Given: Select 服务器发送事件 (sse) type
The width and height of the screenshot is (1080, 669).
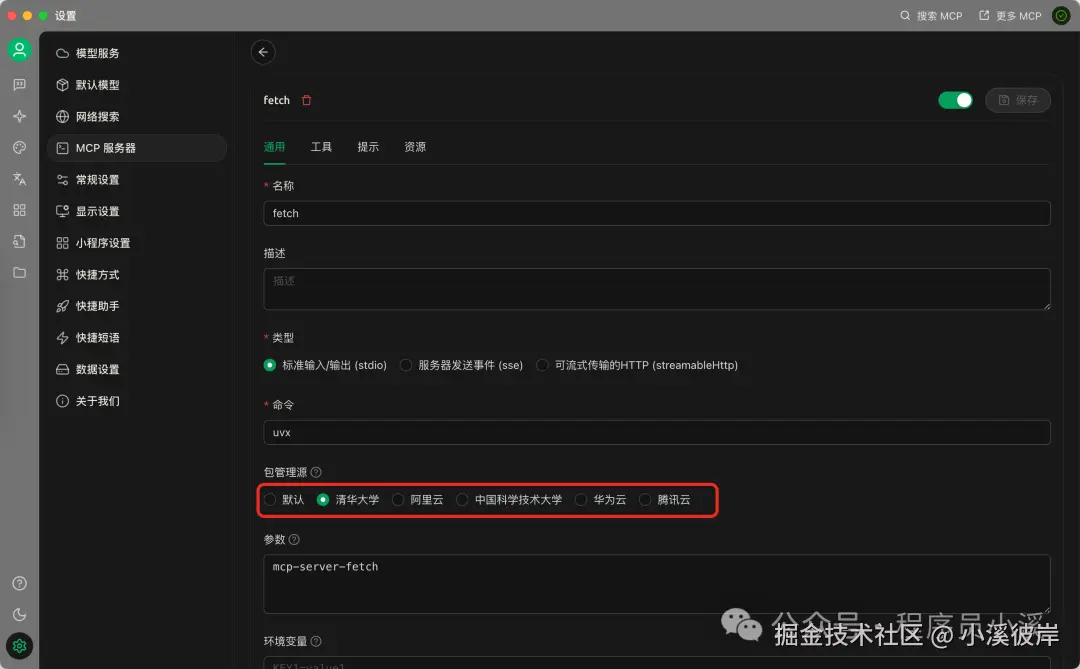Looking at the screenshot, I should pos(461,365).
